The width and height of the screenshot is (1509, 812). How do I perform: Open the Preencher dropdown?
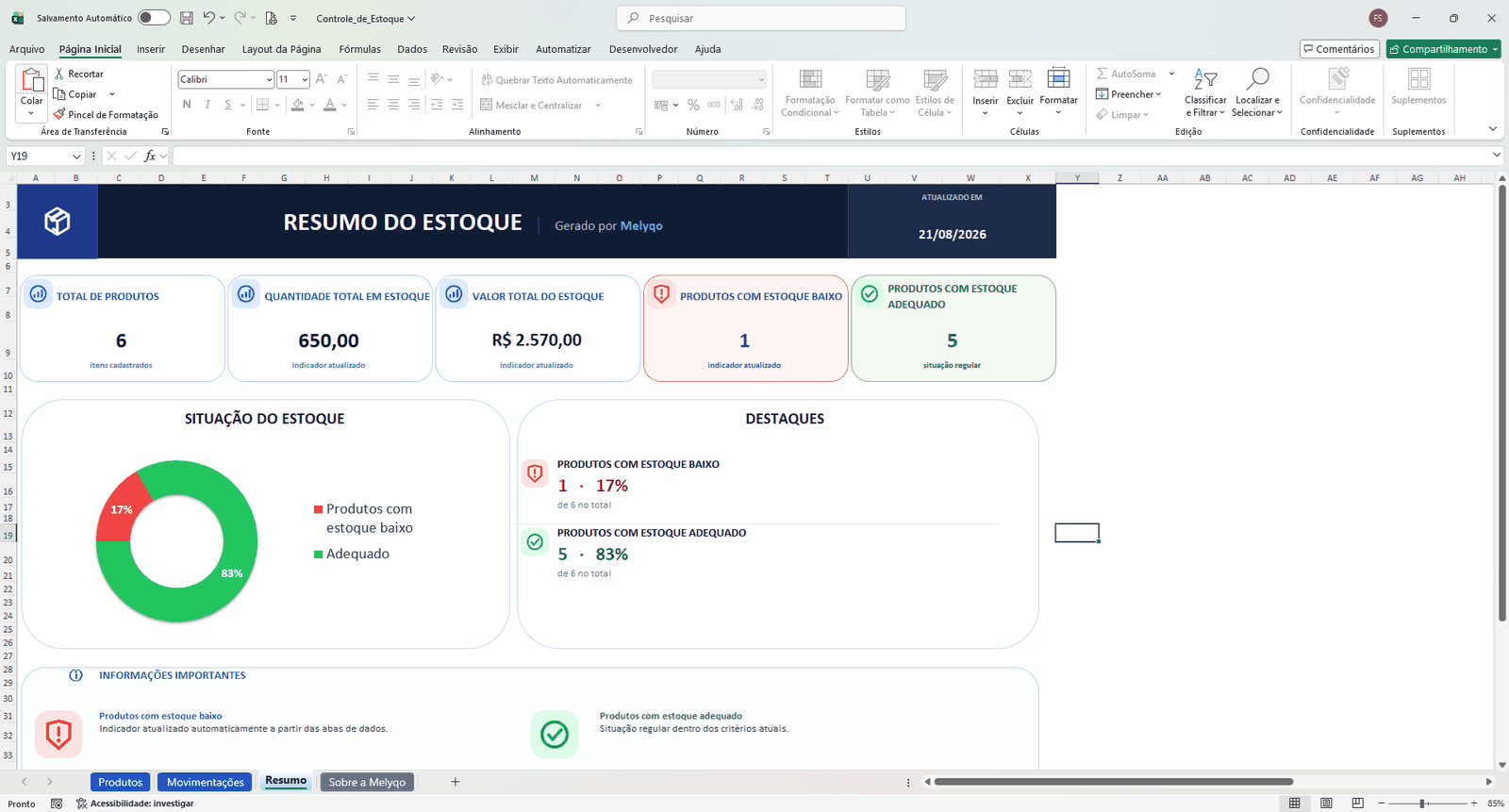[x=1129, y=94]
